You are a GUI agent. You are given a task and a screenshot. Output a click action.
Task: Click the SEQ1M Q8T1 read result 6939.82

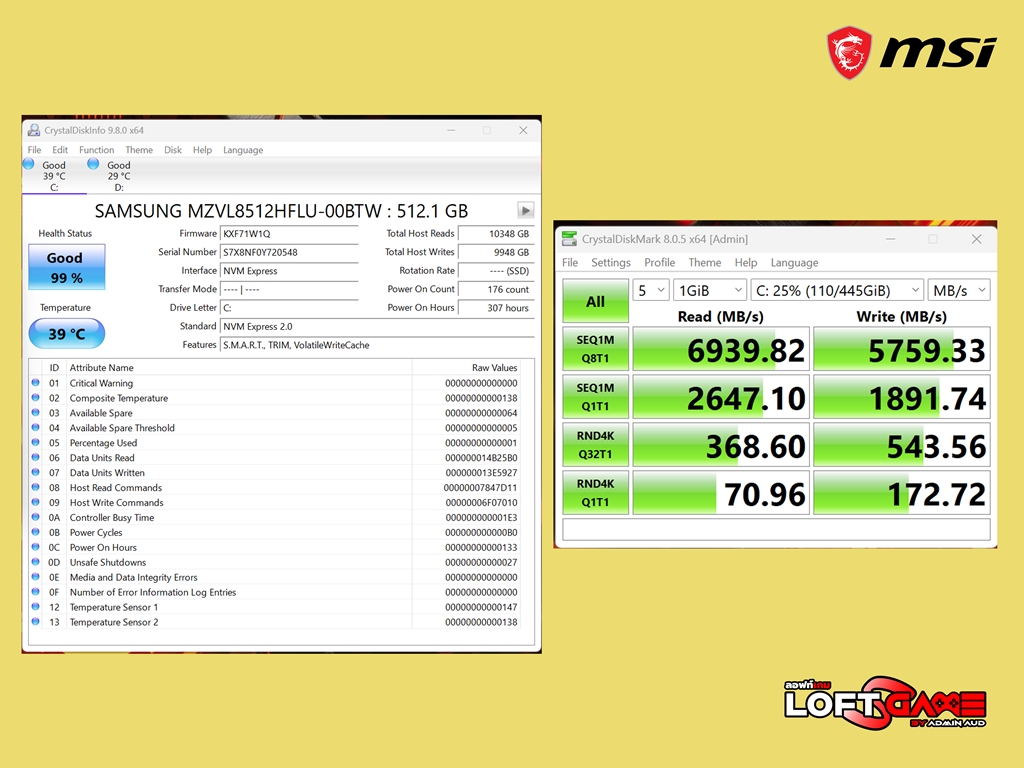(x=721, y=349)
